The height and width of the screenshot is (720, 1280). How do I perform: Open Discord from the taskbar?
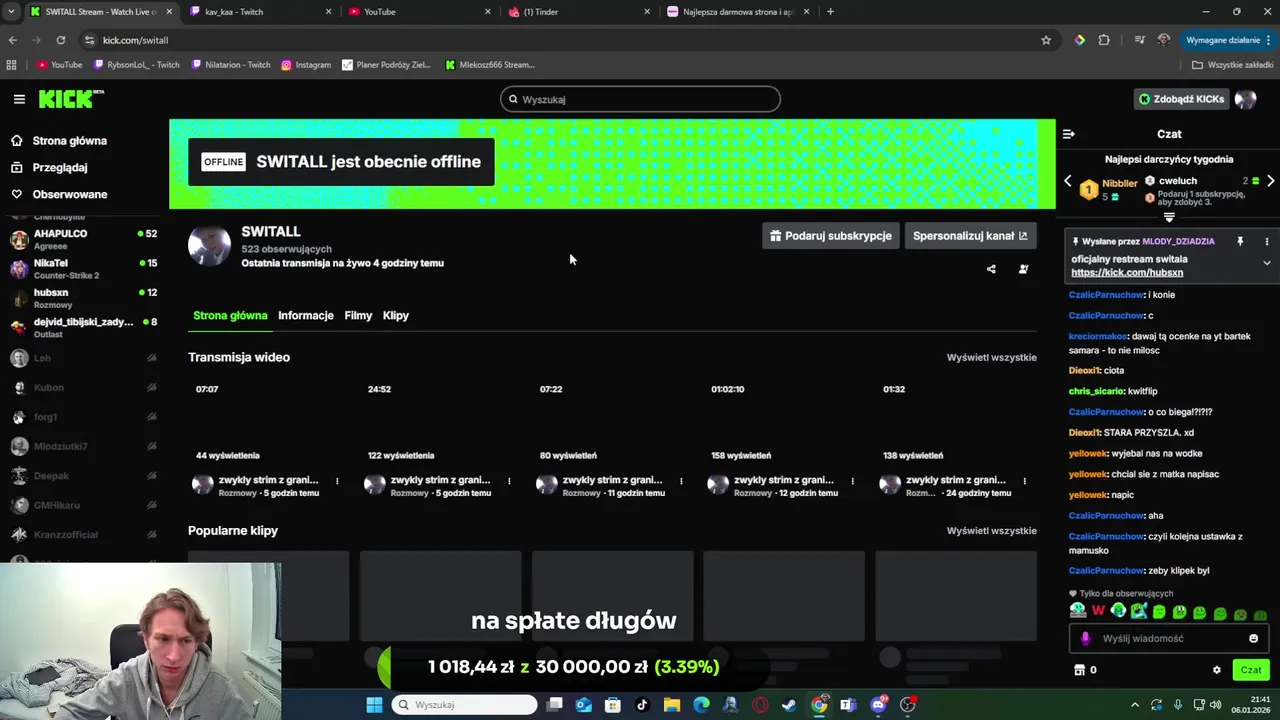point(878,705)
